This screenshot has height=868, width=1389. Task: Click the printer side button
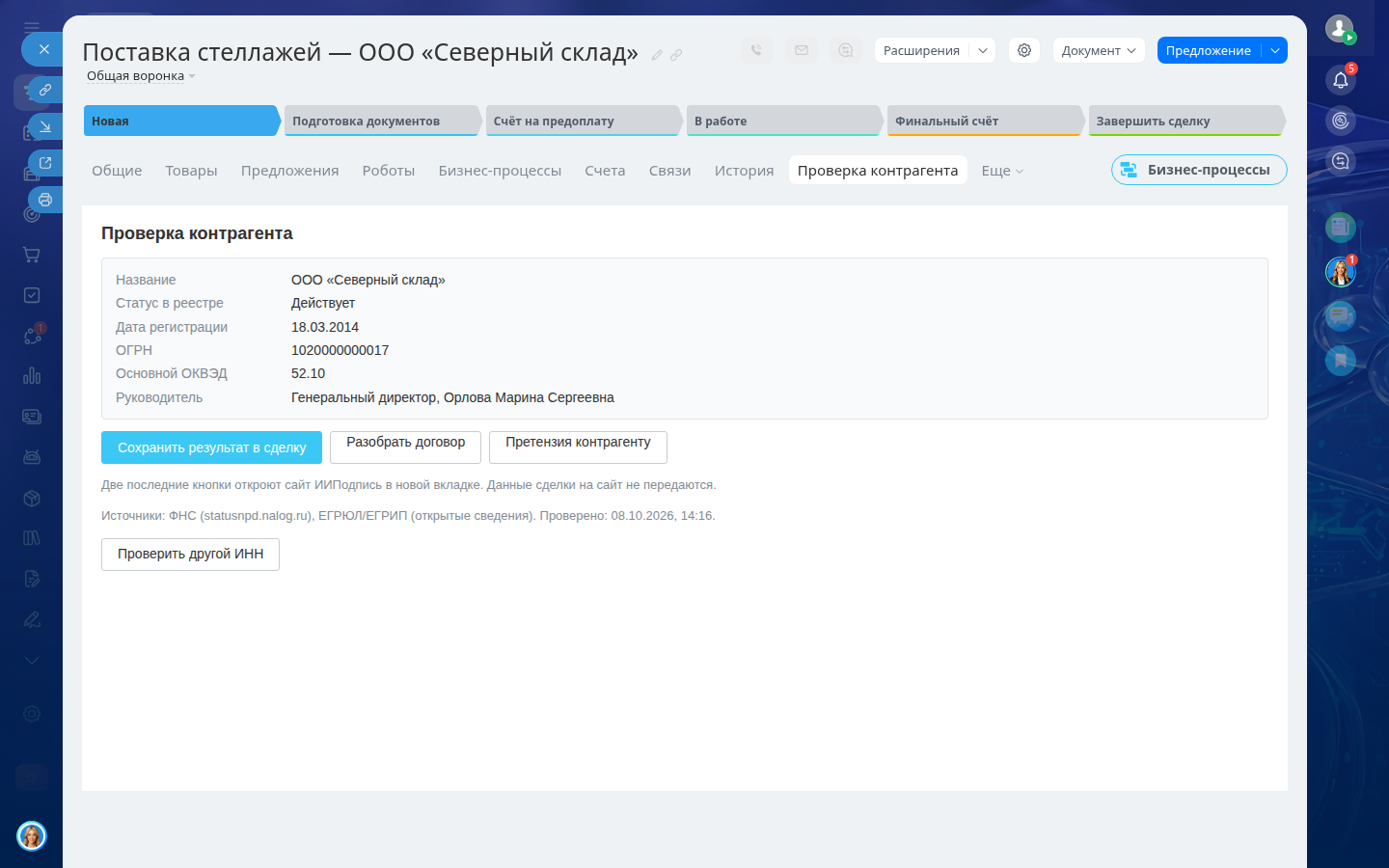point(45,200)
